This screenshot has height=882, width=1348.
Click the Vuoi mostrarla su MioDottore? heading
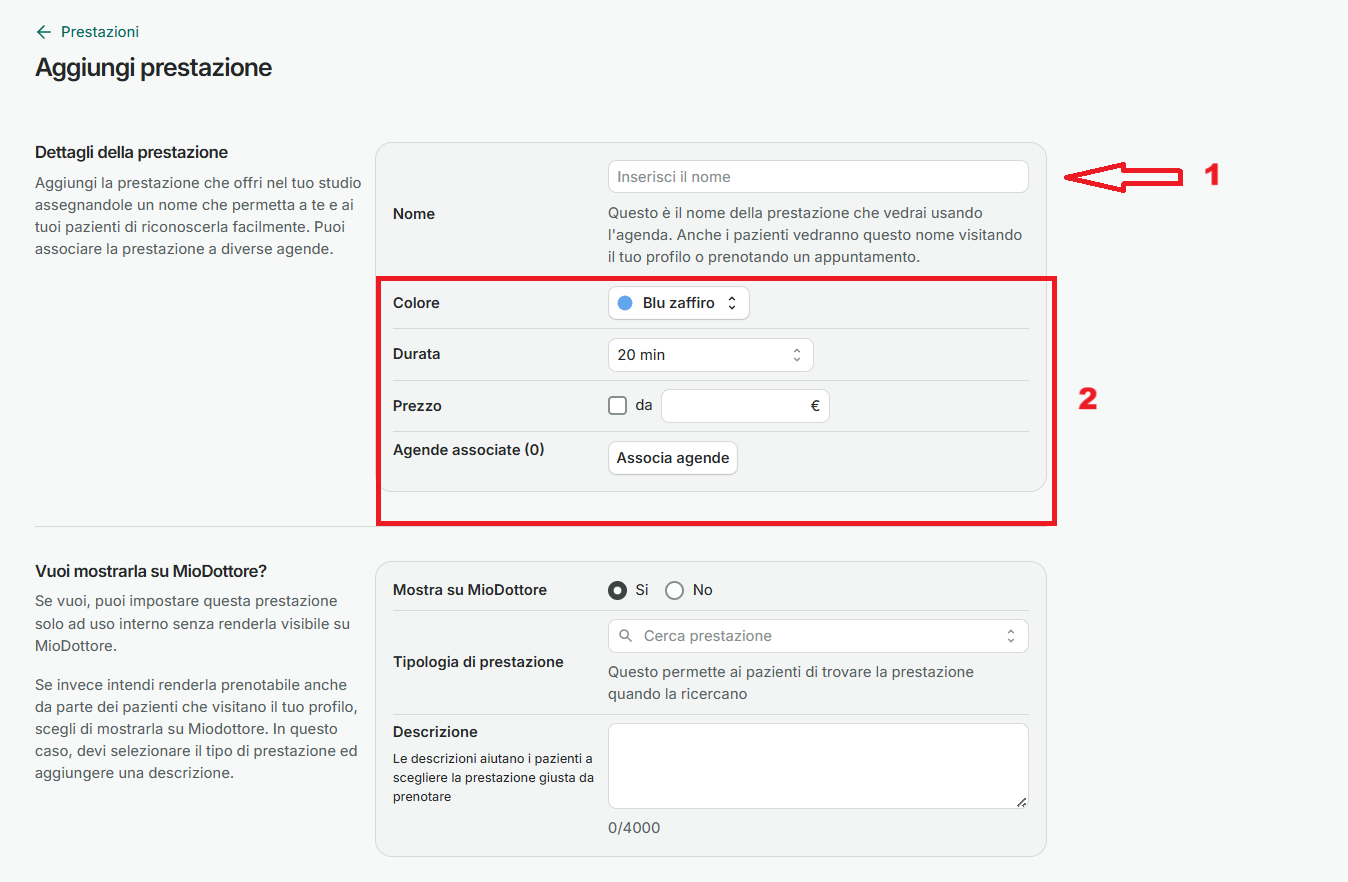tap(151, 571)
